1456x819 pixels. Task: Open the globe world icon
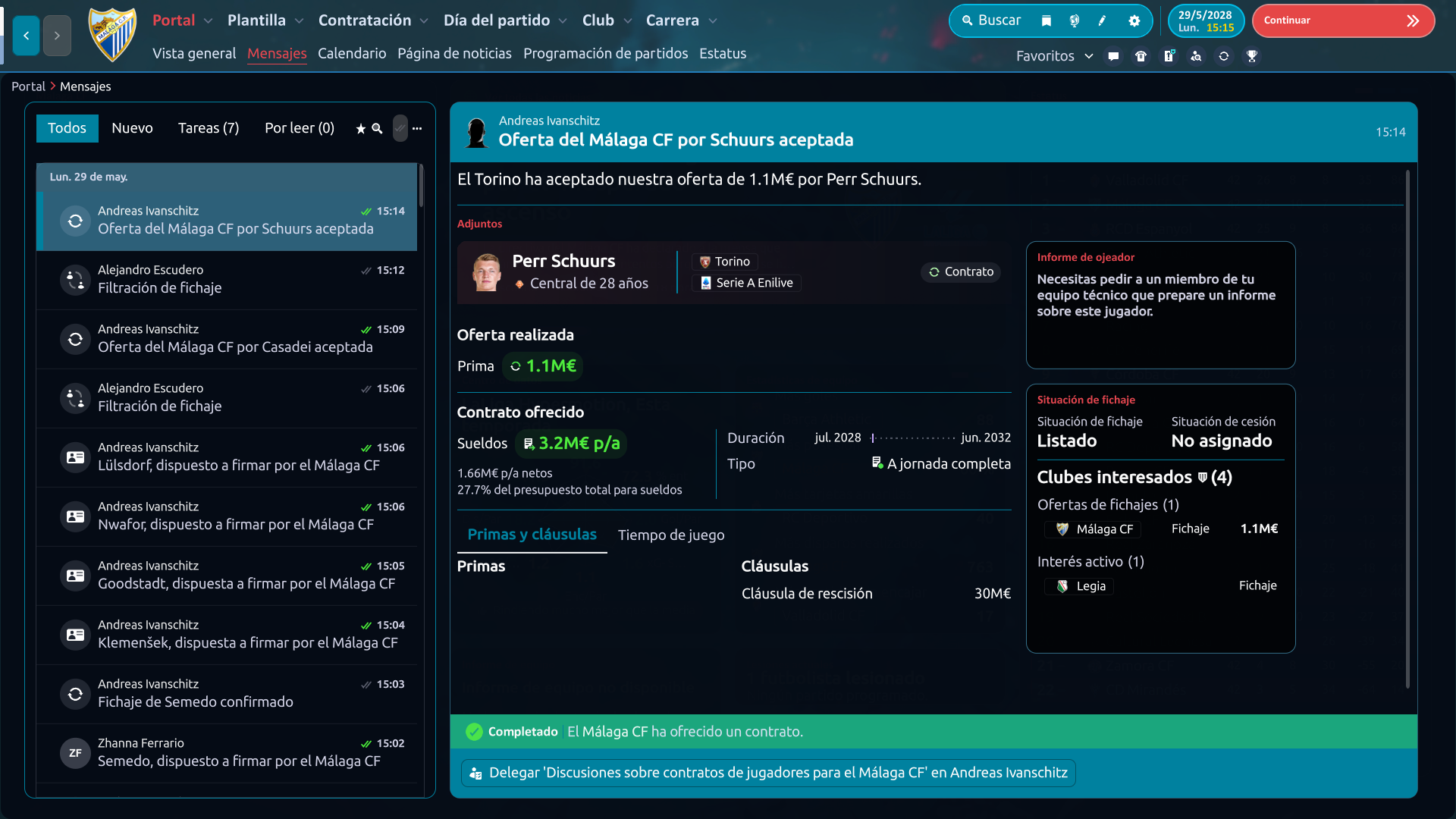[1075, 20]
